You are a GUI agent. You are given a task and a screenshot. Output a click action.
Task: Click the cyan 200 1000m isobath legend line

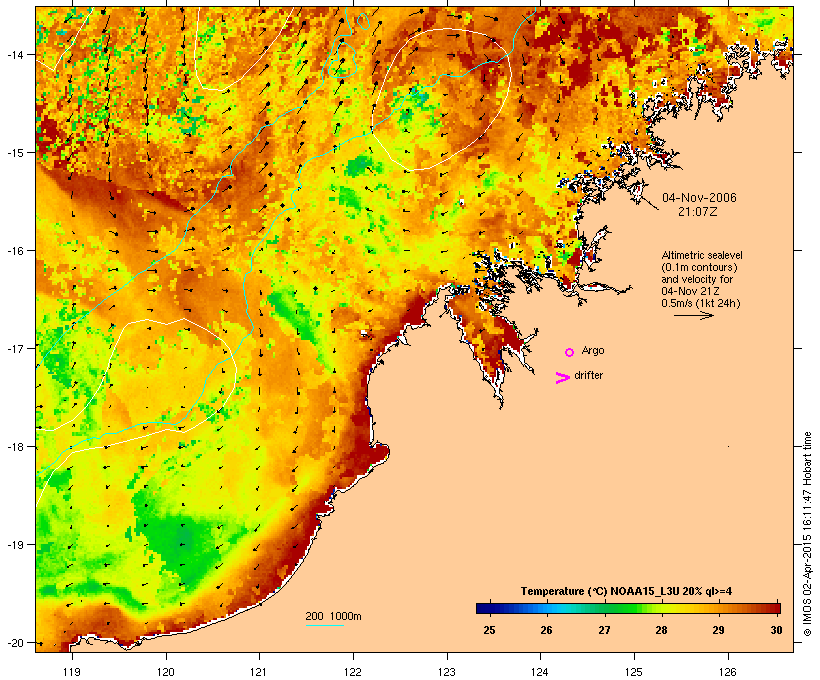point(325,626)
